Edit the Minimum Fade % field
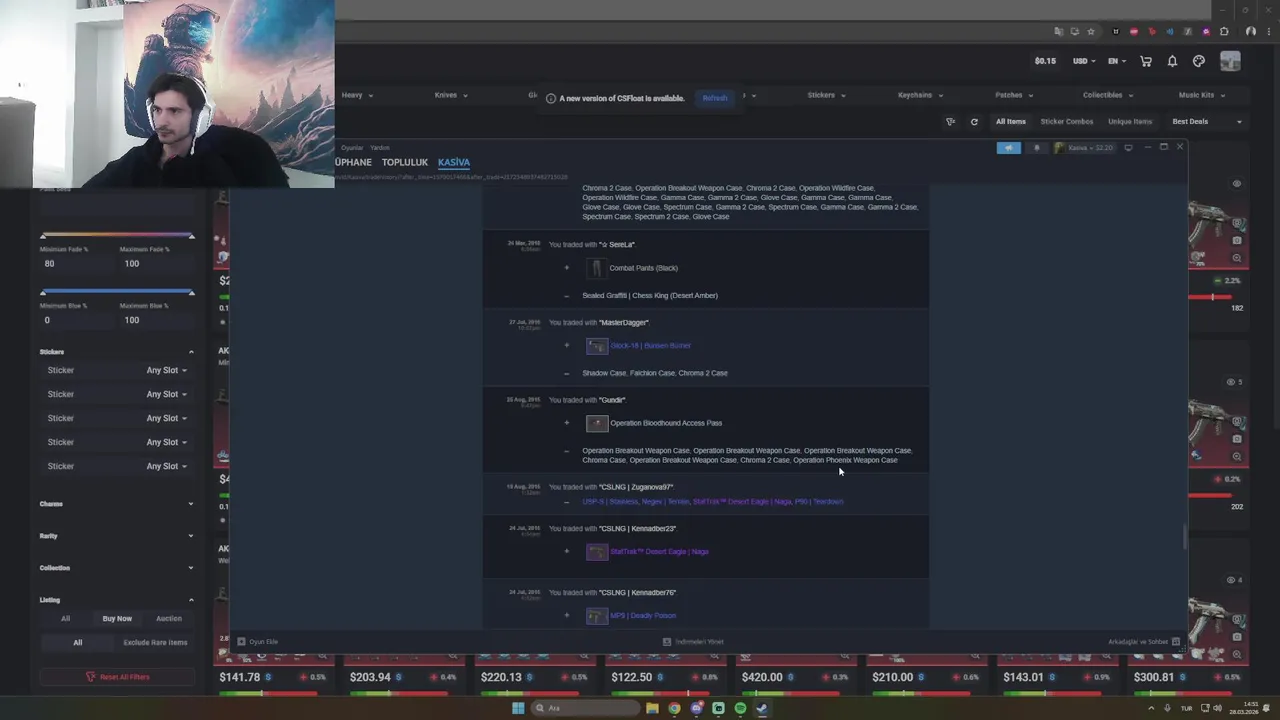The height and width of the screenshot is (720, 1280). click(x=75, y=264)
